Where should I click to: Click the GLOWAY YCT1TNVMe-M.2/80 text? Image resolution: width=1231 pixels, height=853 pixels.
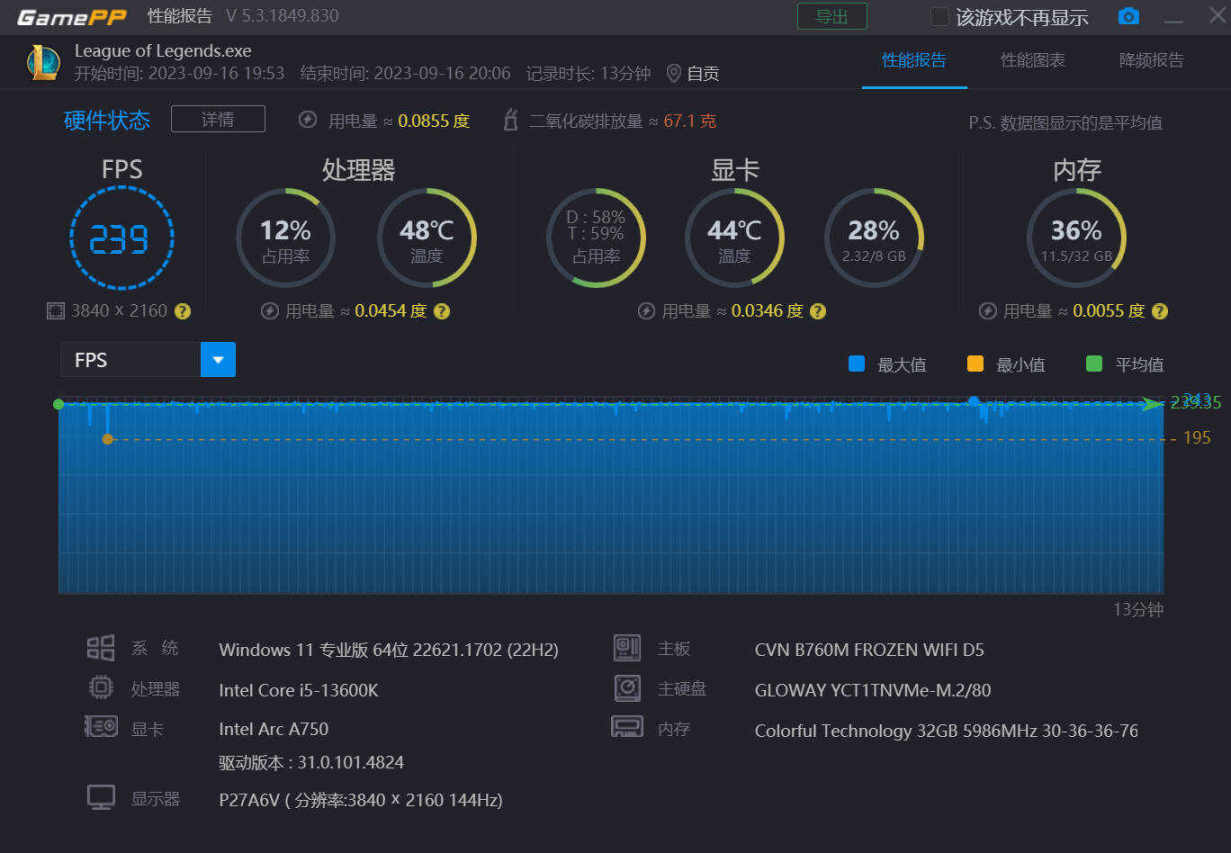click(x=873, y=690)
